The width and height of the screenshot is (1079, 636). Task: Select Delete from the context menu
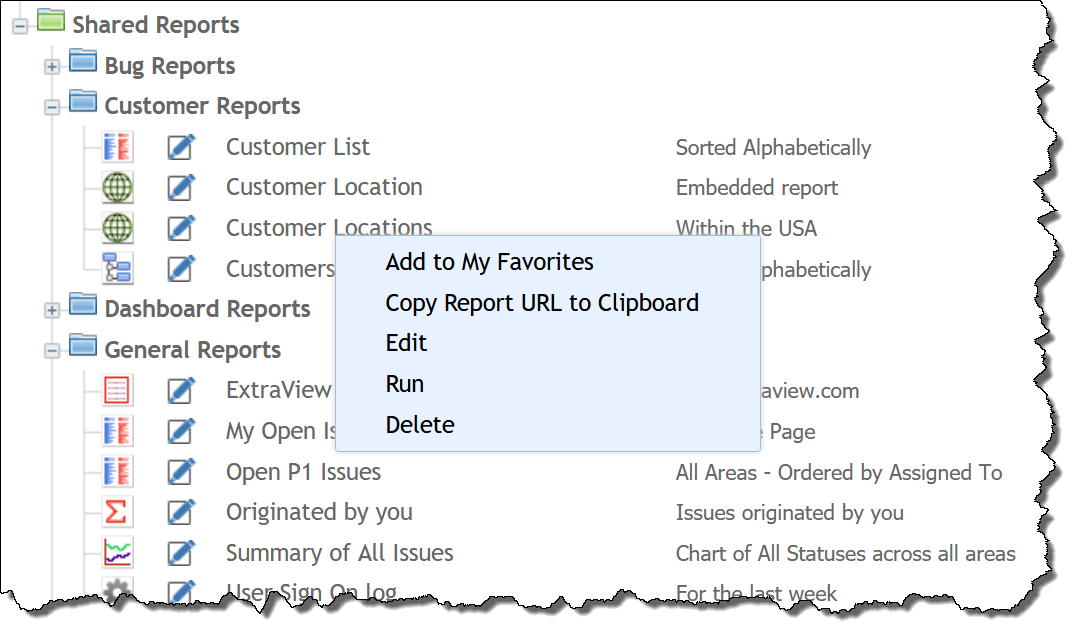coord(420,425)
